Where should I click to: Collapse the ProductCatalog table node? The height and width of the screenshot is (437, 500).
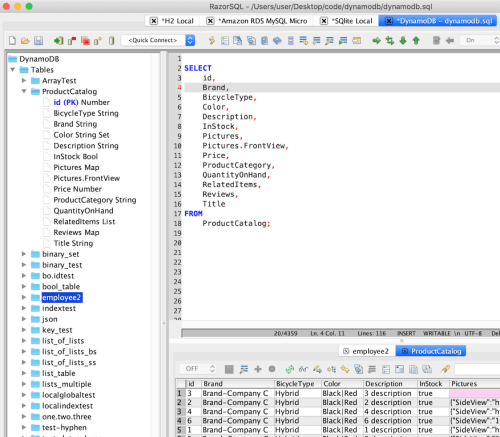pyautogui.click(x=24, y=91)
